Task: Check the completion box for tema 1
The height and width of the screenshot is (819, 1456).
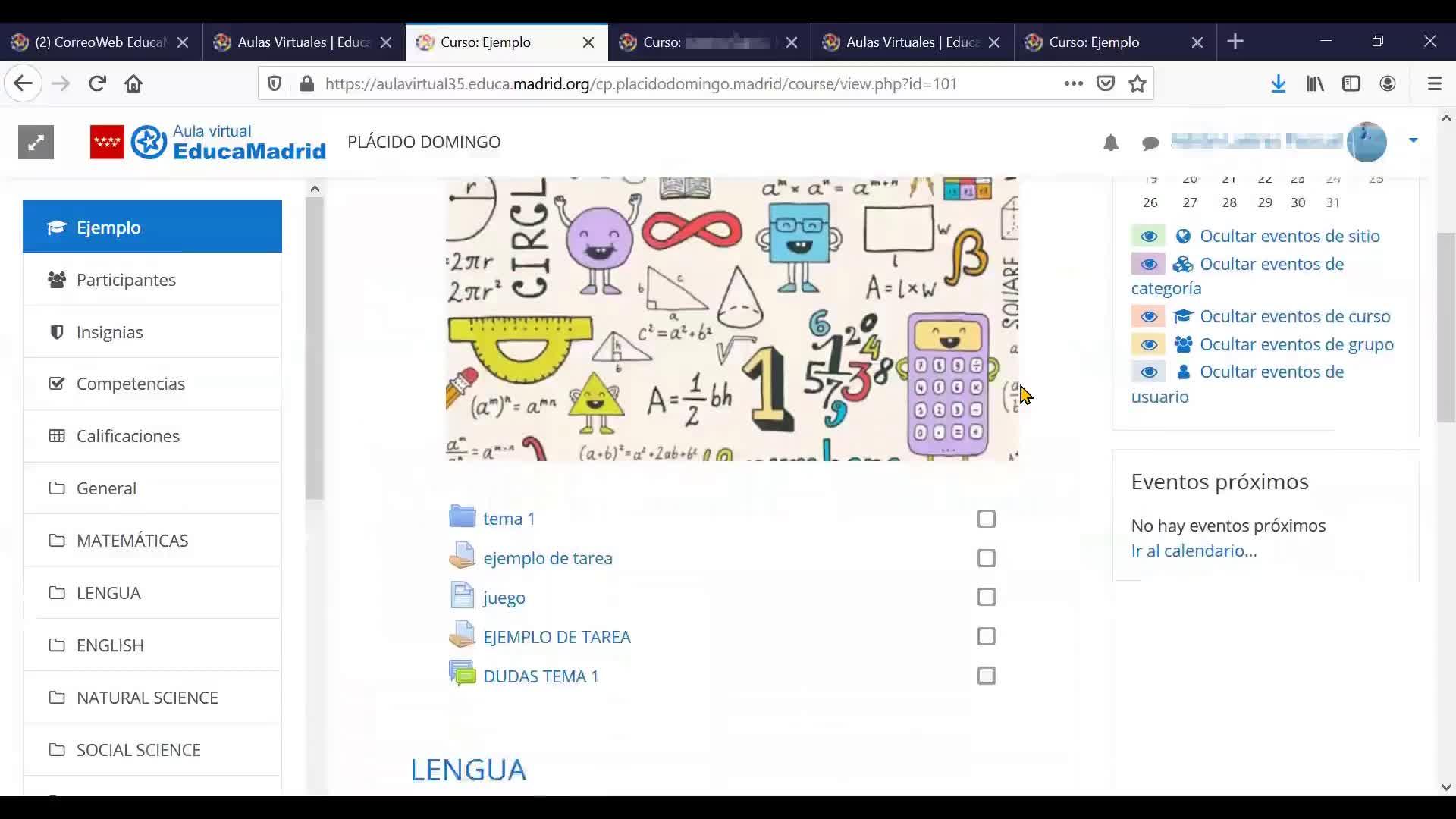Action: [x=986, y=519]
